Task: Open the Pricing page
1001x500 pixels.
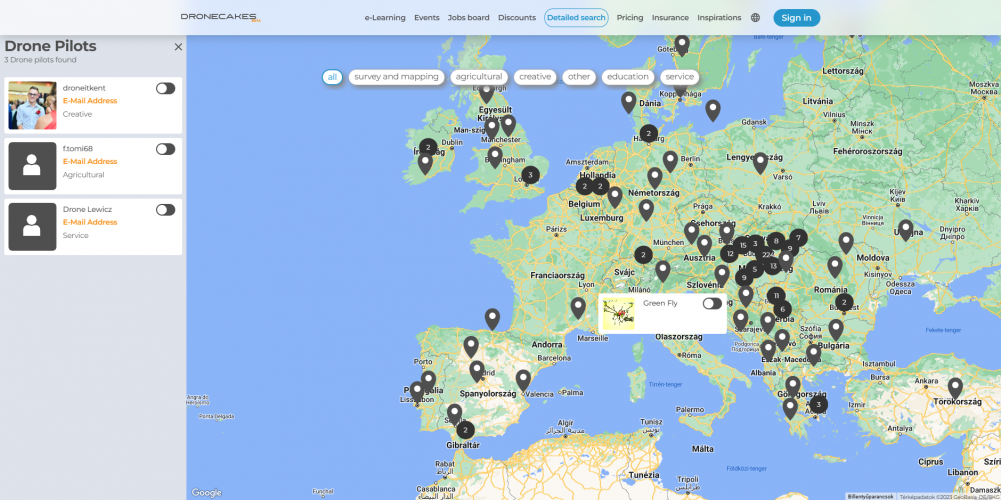Action: point(630,18)
